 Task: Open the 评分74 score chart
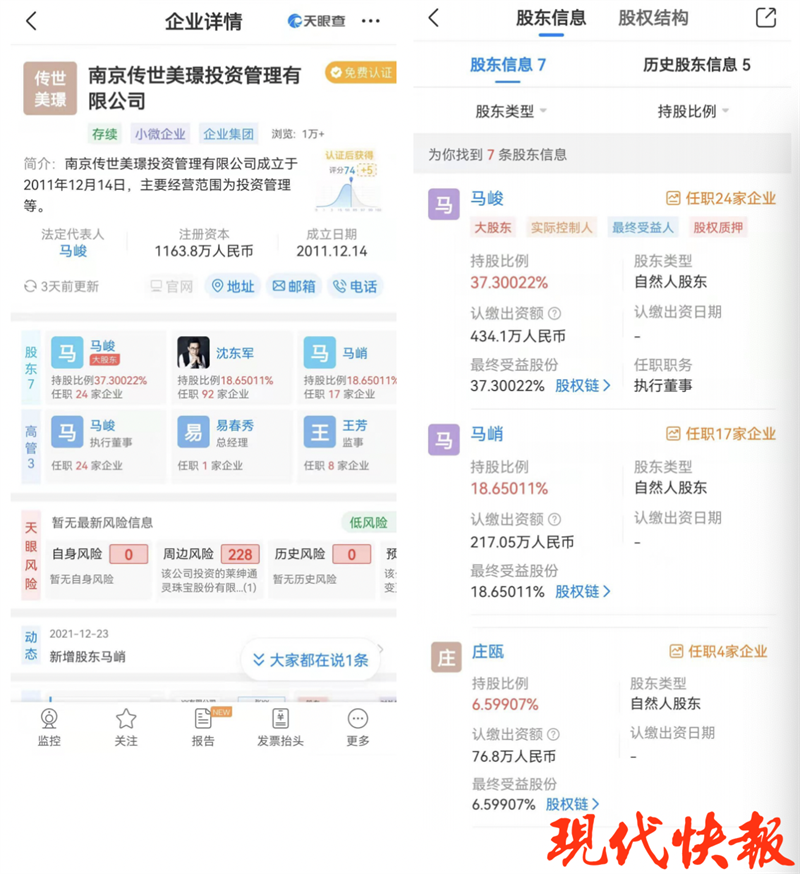coord(350,181)
